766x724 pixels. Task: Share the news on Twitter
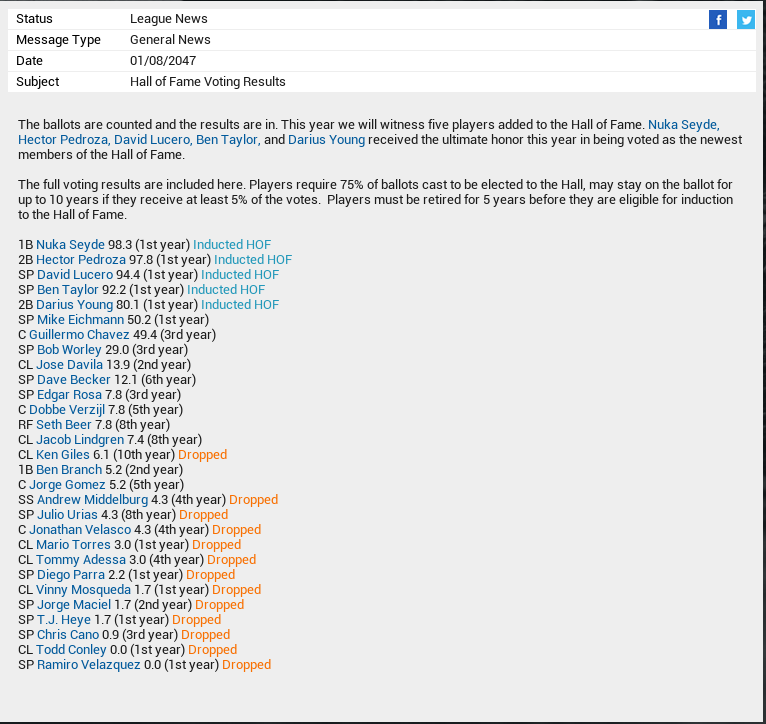tap(746, 20)
